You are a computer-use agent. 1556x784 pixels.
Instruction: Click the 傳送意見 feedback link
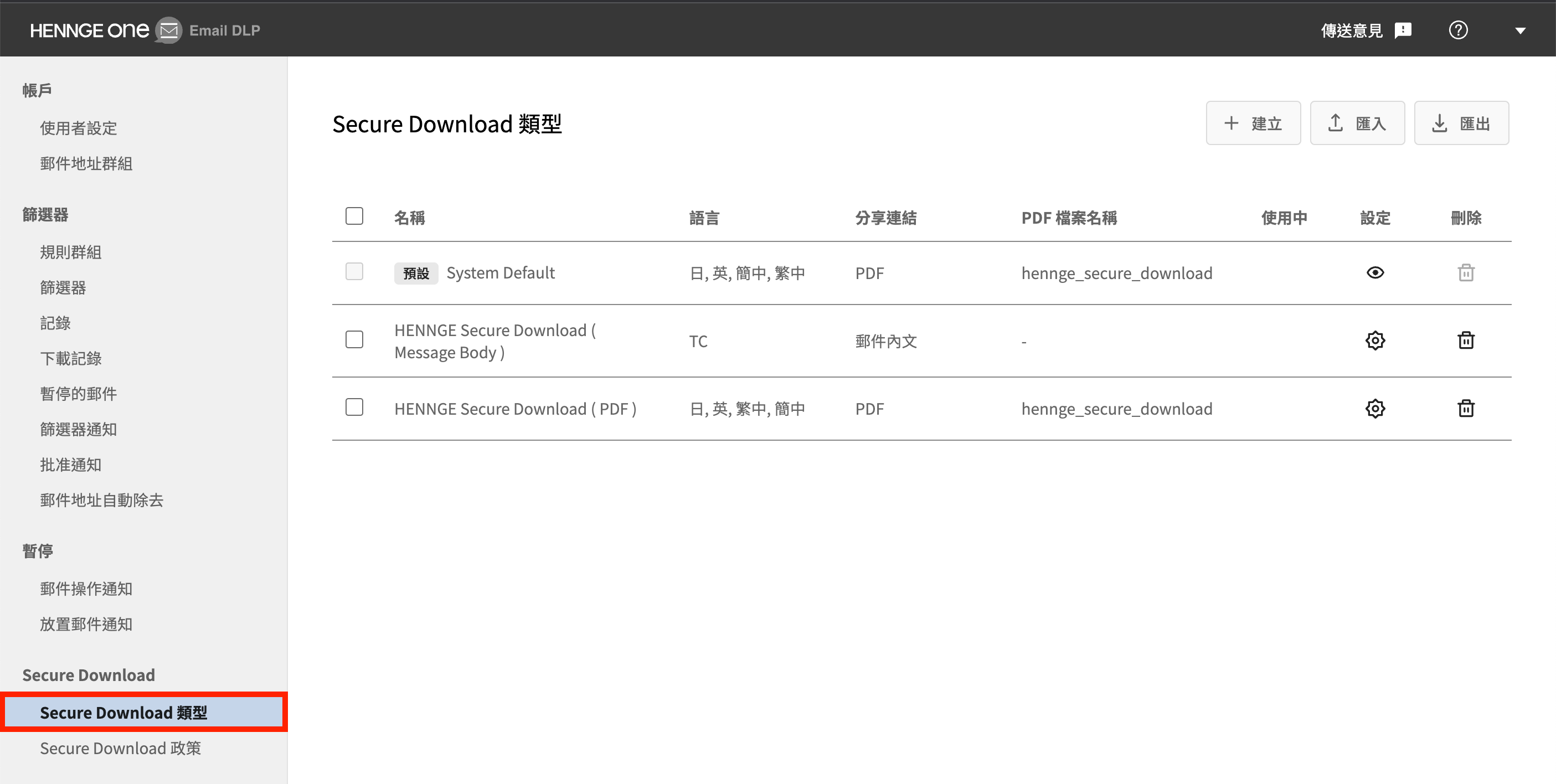tap(1352, 30)
